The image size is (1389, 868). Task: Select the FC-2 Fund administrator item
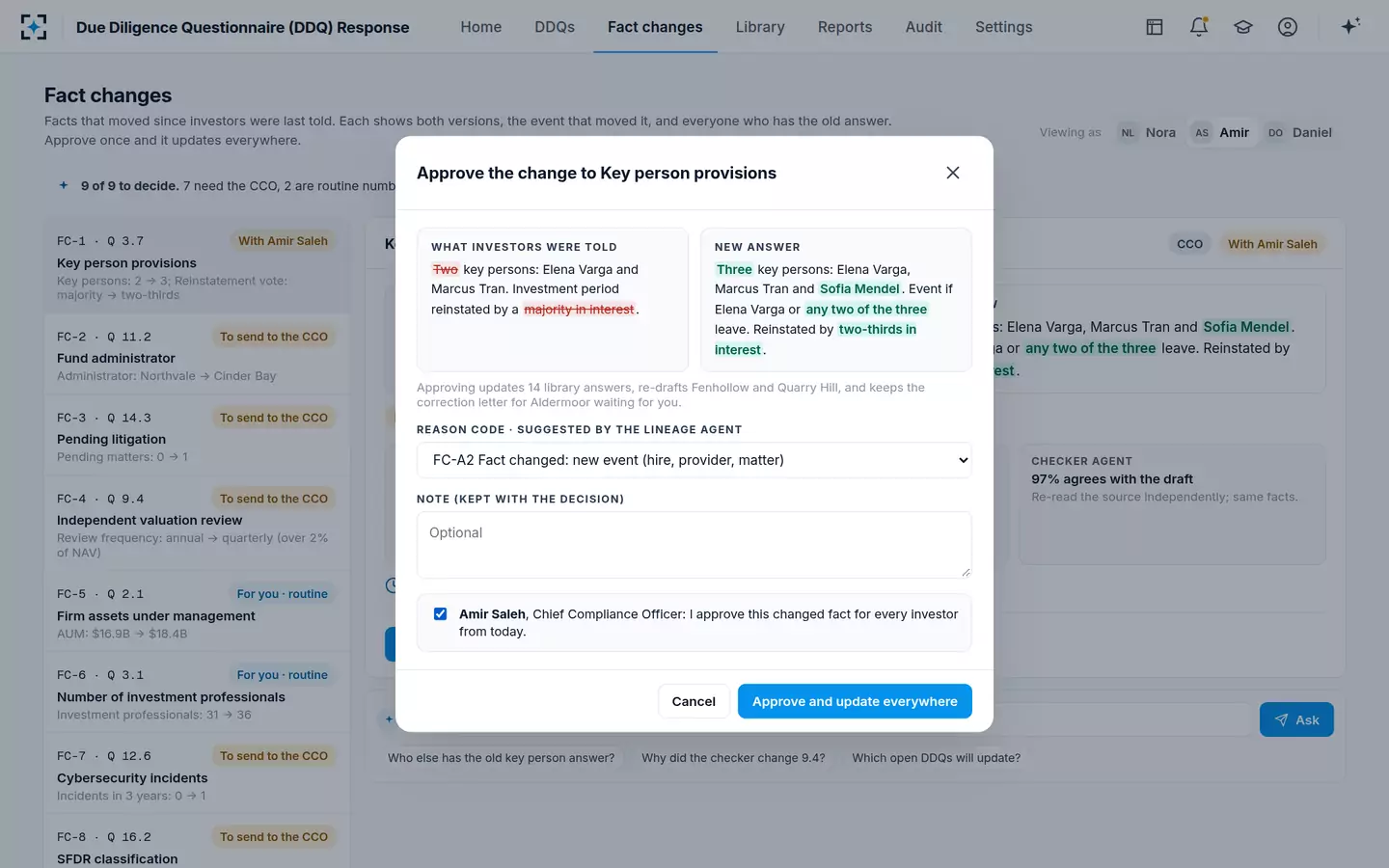[x=197, y=355]
